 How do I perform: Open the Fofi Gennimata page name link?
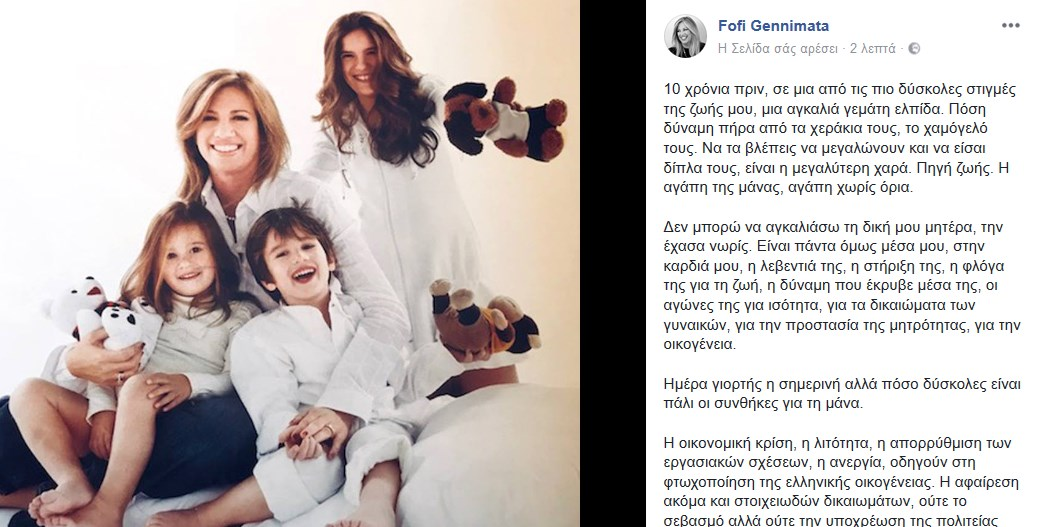click(x=773, y=26)
